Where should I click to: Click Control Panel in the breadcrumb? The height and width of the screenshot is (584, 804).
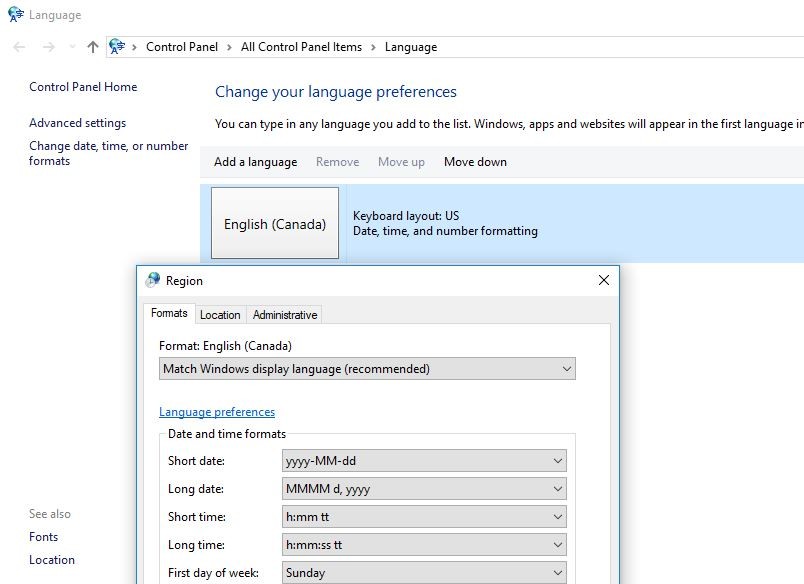(182, 47)
